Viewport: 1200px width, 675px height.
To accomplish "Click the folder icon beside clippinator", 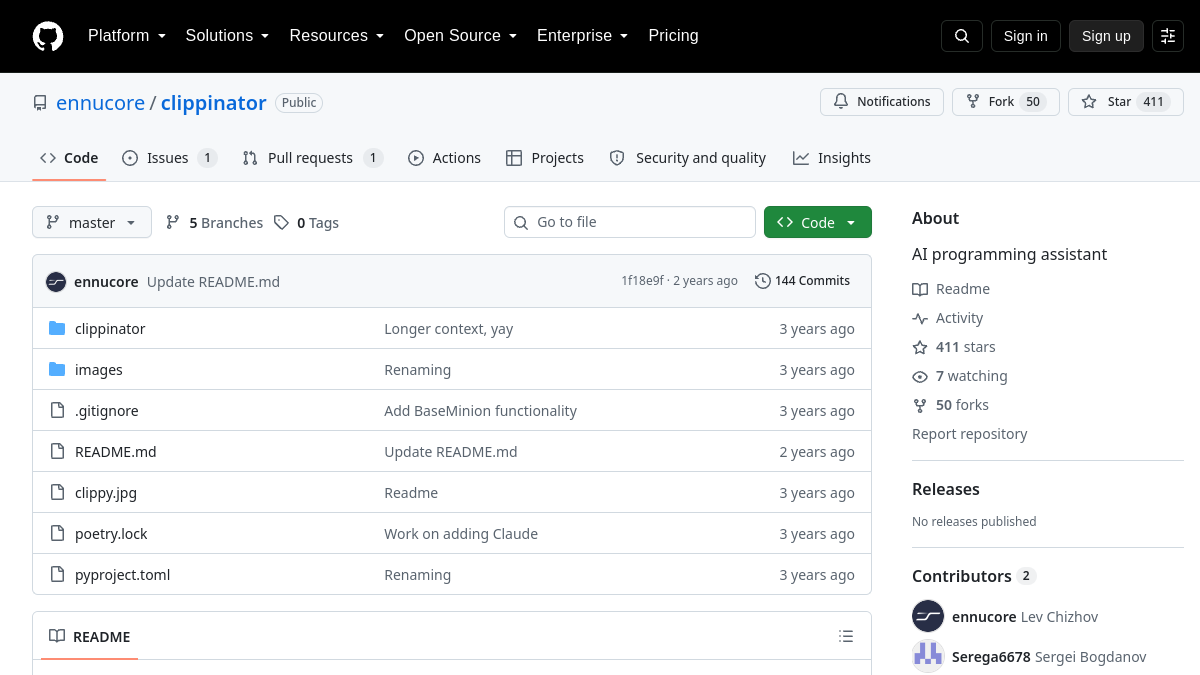I will click(57, 329).
